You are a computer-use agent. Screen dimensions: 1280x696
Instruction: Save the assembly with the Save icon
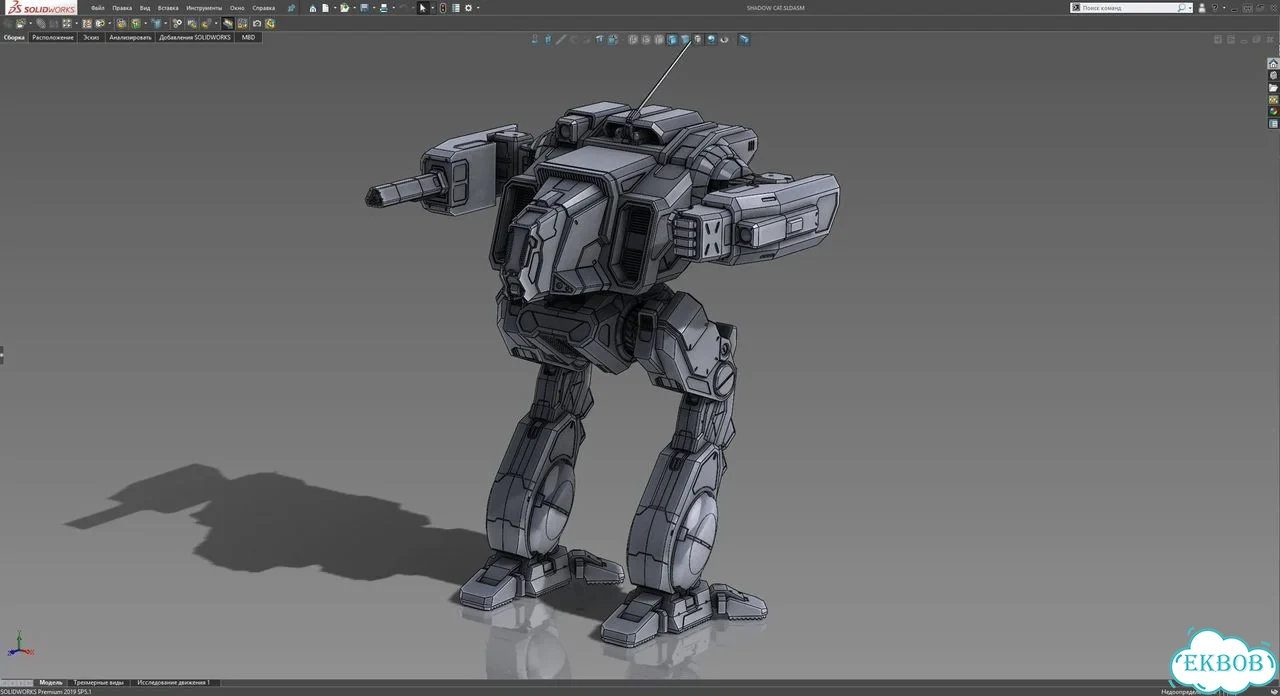pyautogui.click(x=364, y=8)
